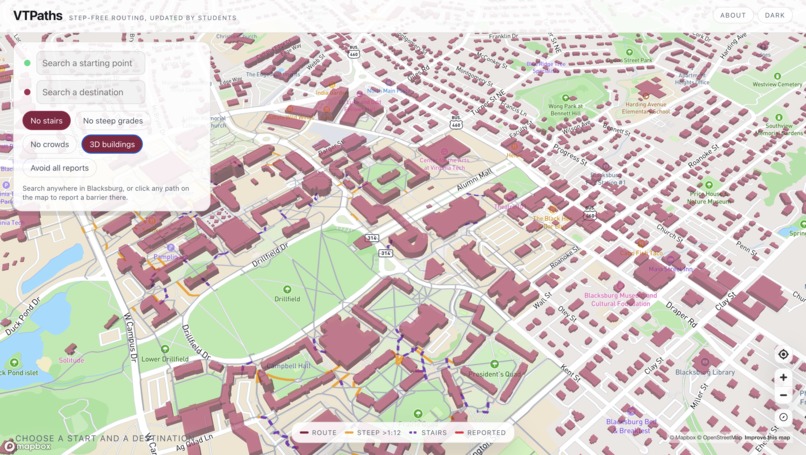Open the OpenStreetMap attribution link
This screenshot has width=806, height=455.
click(719, 438)
